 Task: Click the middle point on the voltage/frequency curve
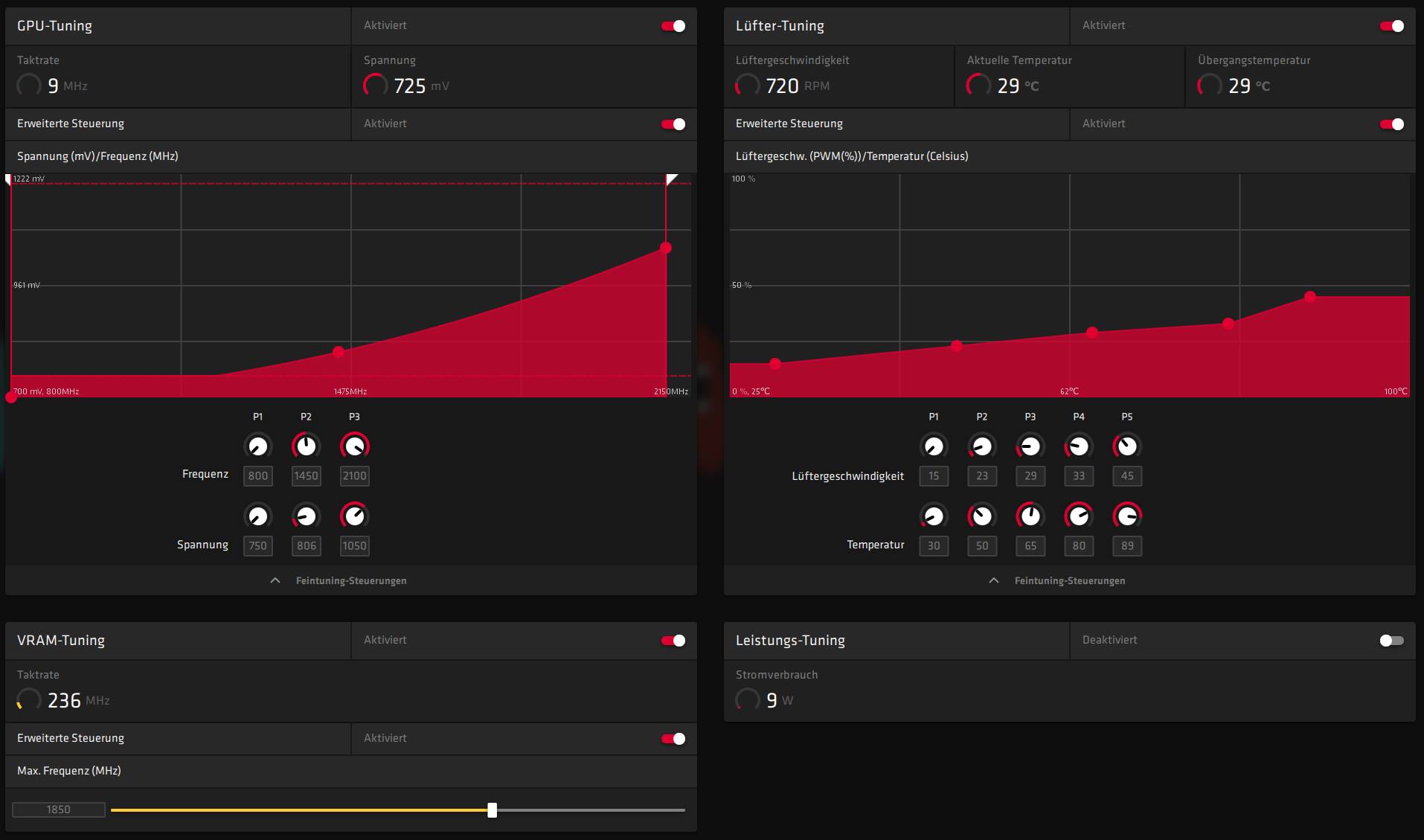[x=339, y=352]
